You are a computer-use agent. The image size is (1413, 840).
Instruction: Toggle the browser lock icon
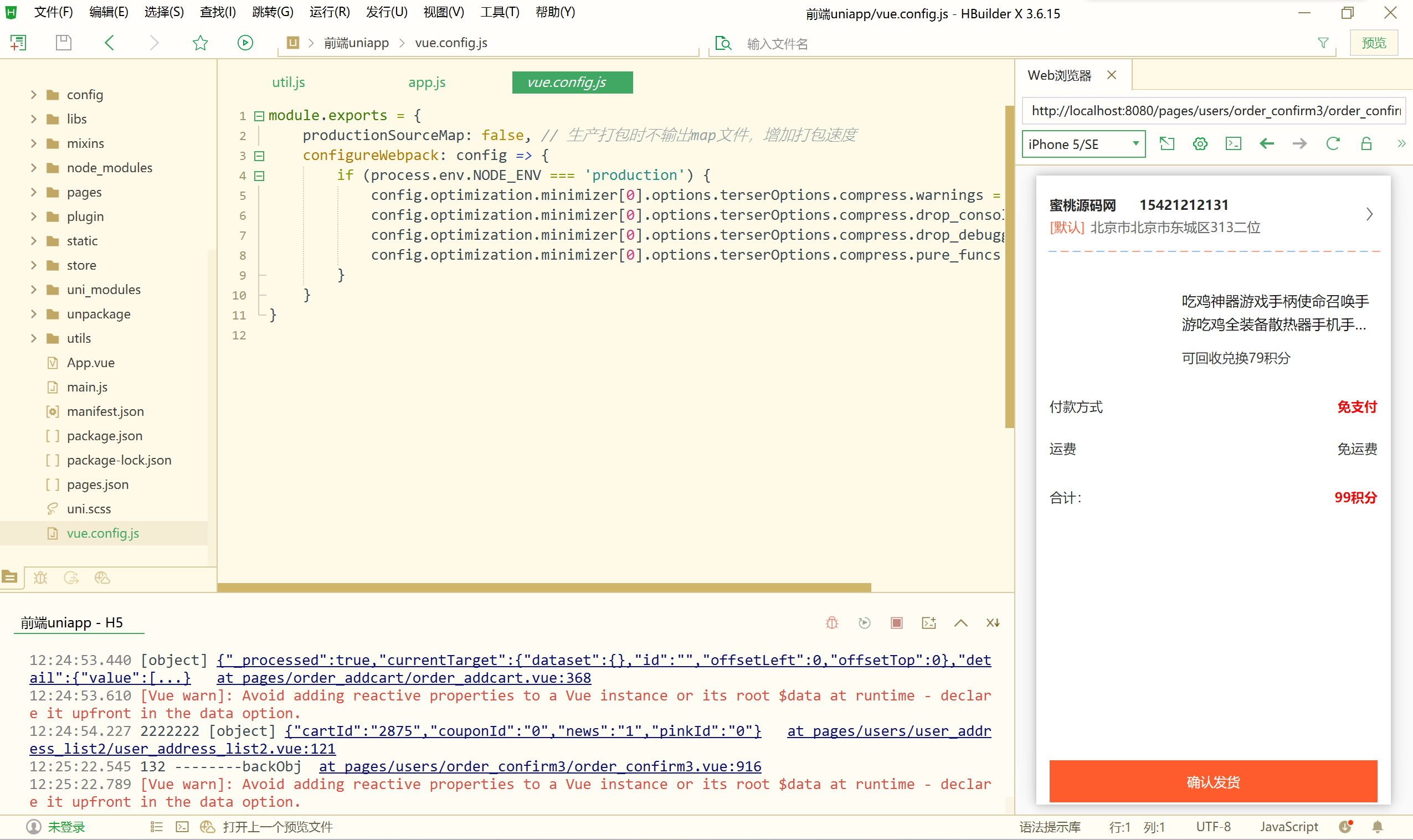[1366, 144]
